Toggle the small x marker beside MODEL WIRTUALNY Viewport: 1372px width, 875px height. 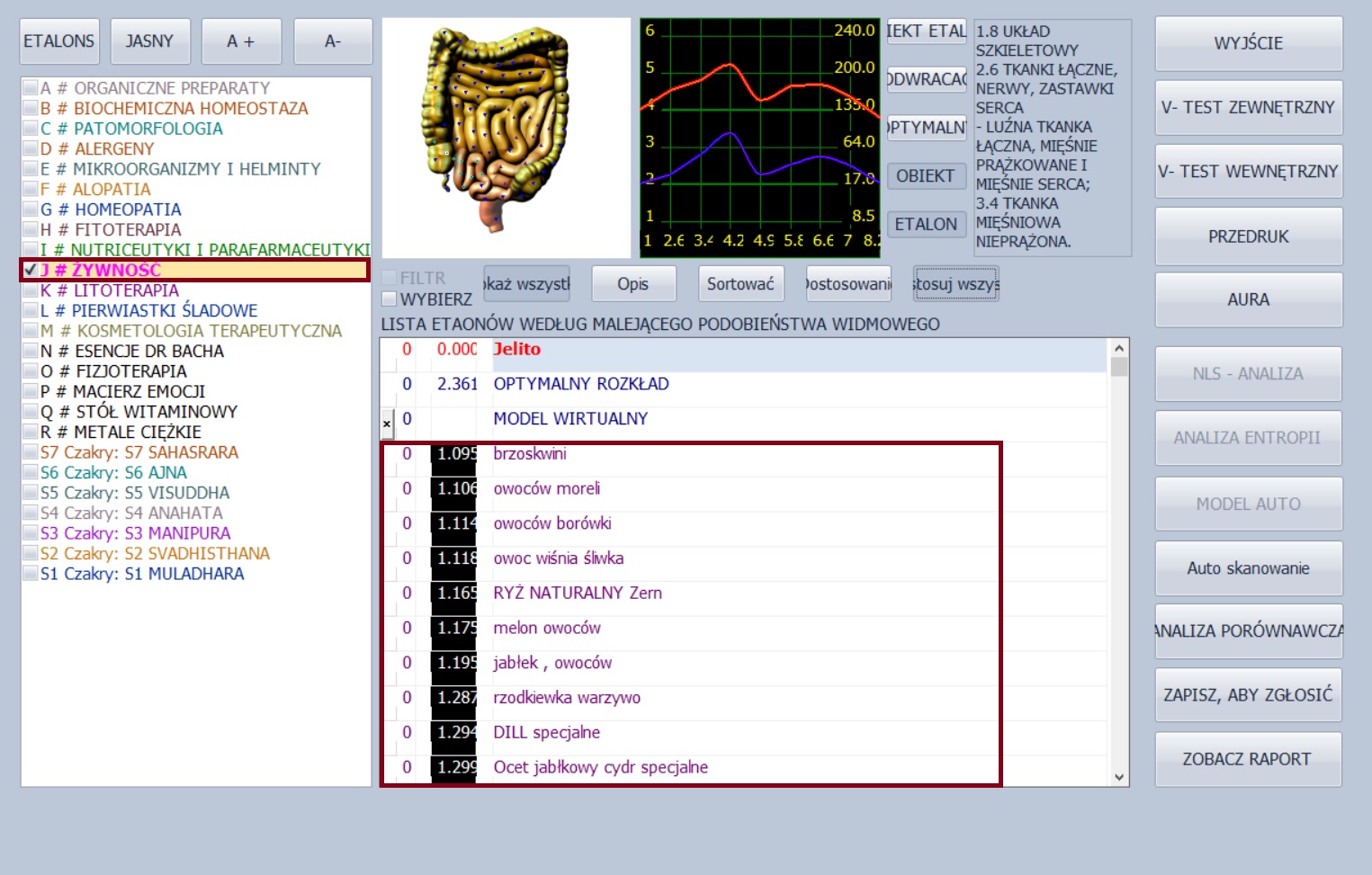[387, 423]
